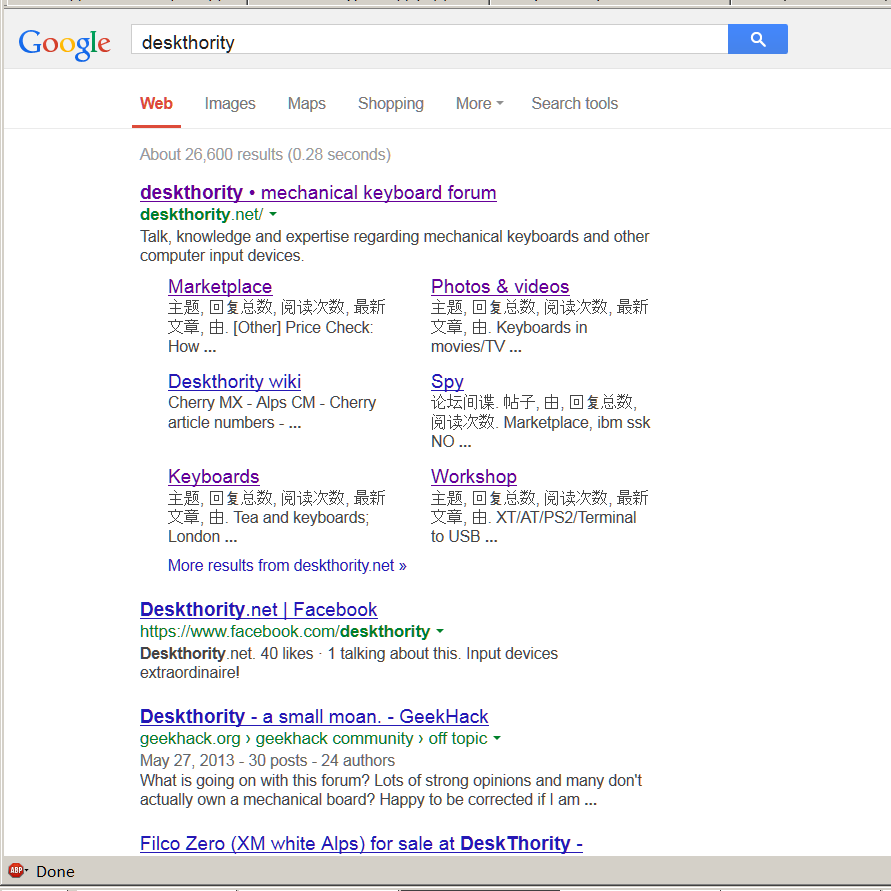Screen dimensions: 891x891
Task: Open Shopping search results
Action: [390, 103]
